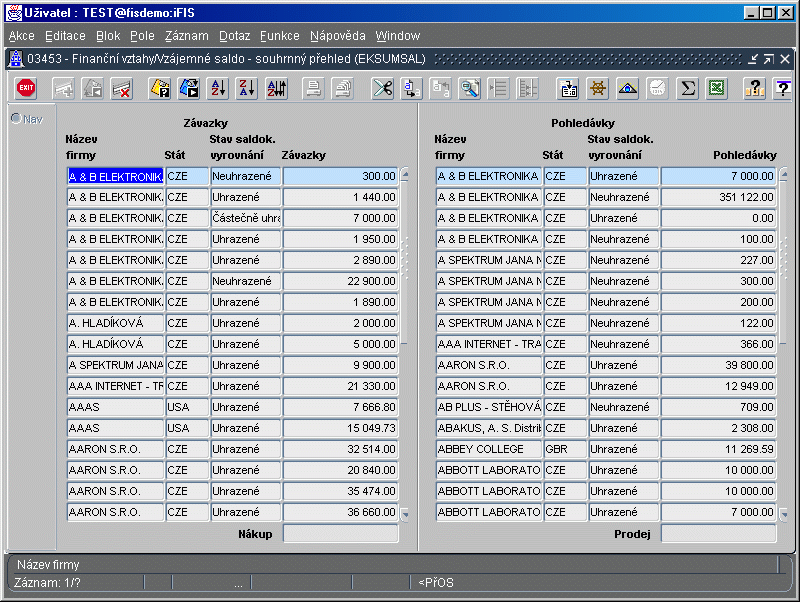Image resolution: width=800 pixels, height=602 pixels.
Task: Select the Nav radio button
Action: pos(16,119)
